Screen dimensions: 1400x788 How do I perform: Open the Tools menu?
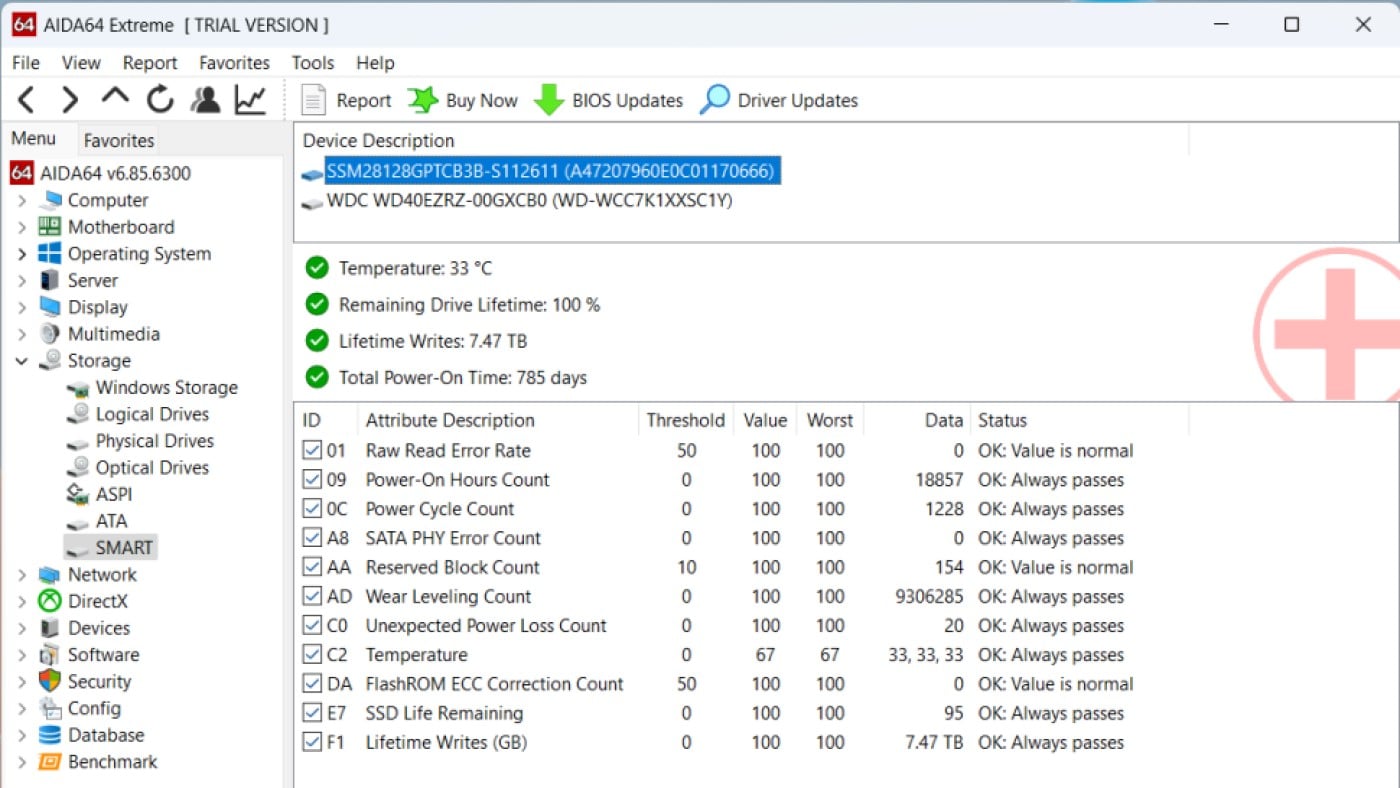(312, 63)
